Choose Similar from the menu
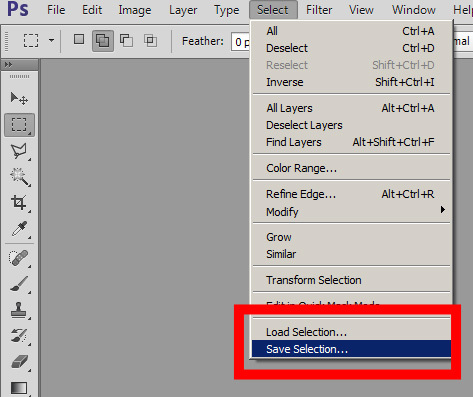The width and height of the screenshot is (473, 397). point(351,254)
